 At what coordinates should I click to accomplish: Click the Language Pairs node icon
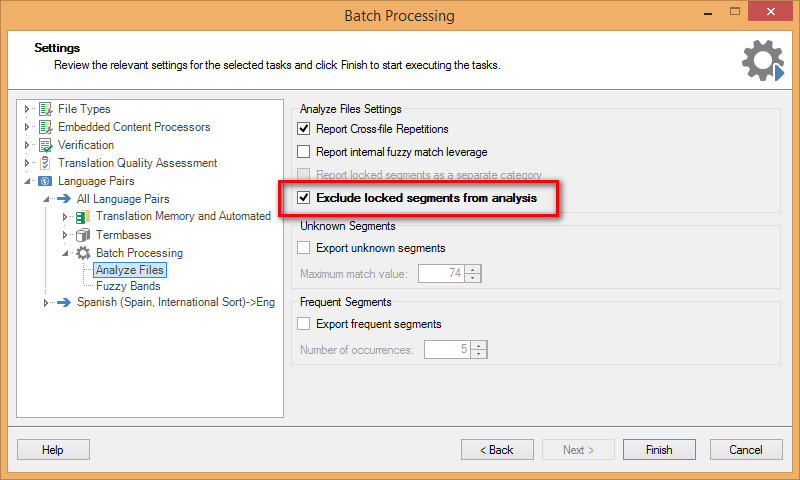click(45, 181)
